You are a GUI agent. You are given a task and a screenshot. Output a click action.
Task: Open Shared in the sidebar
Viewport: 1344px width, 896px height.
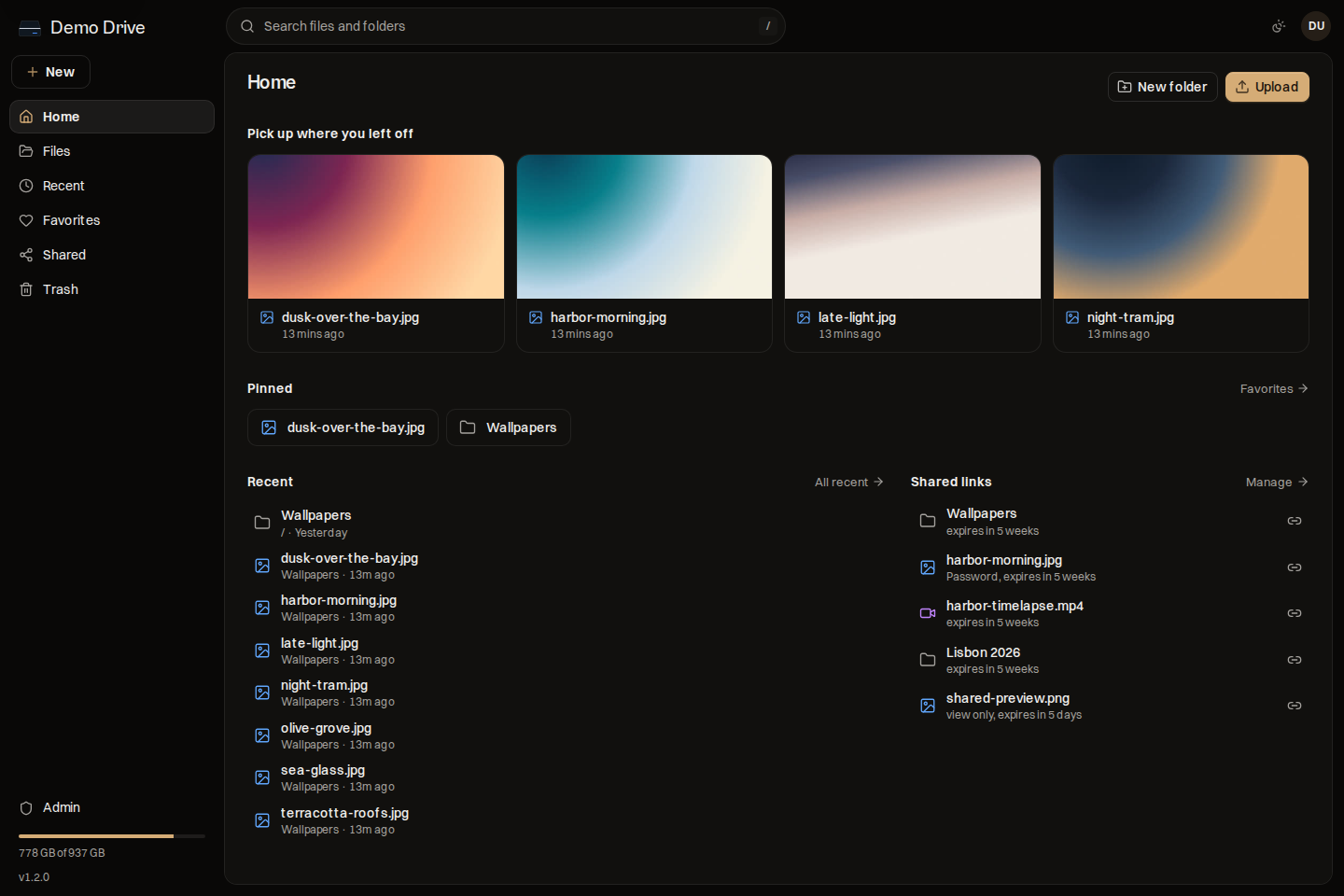[x=112, y=255]
